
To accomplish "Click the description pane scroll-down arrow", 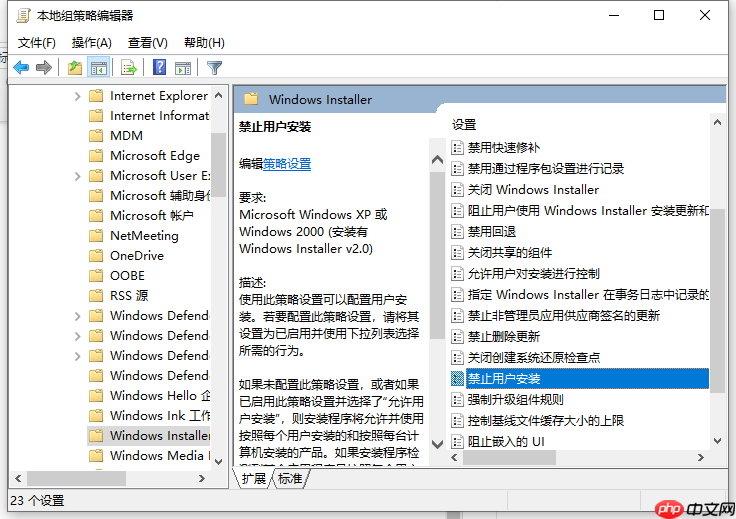I will (x=437, y=444).
